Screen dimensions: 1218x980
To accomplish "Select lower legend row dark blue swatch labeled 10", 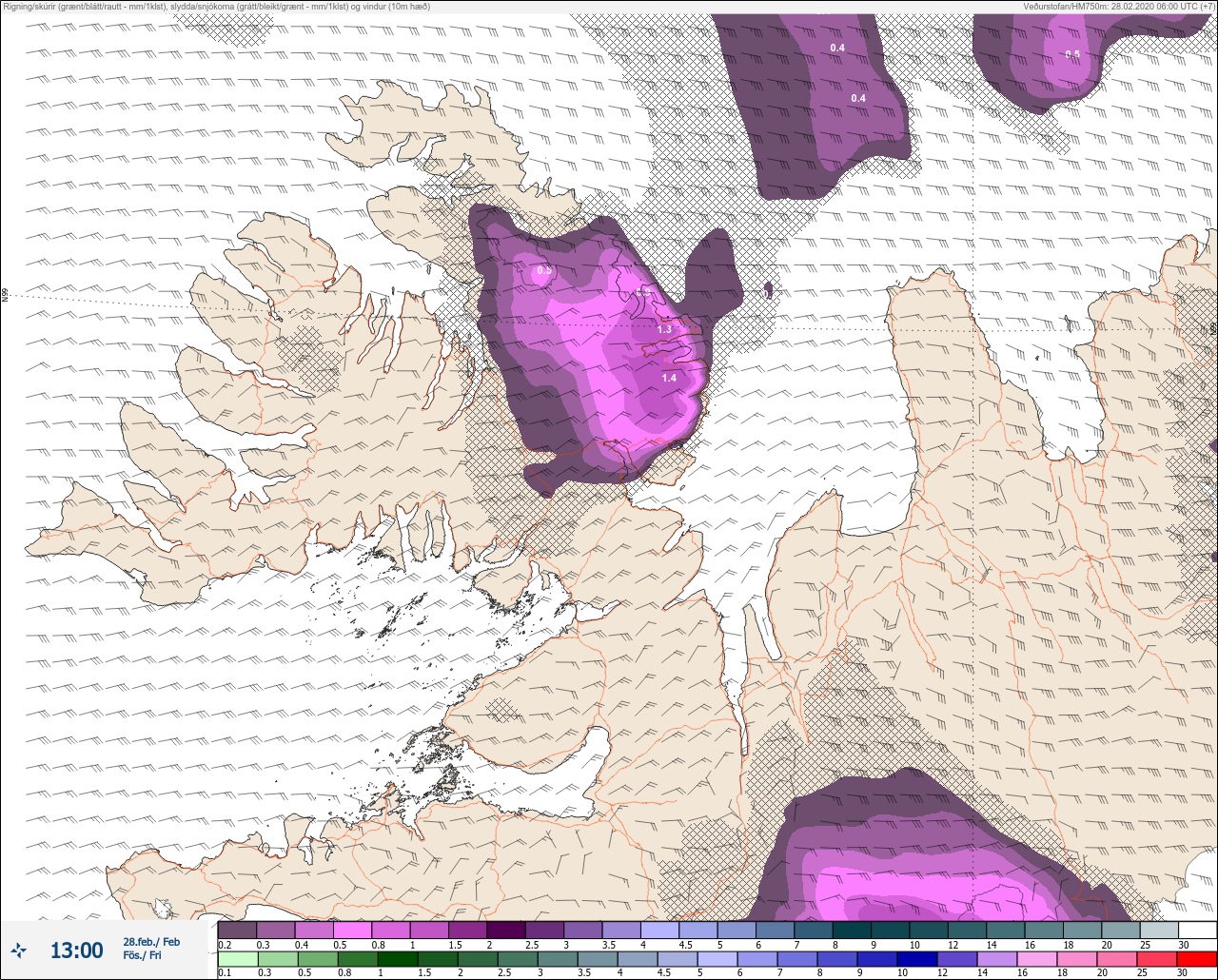I will (919, 959).
